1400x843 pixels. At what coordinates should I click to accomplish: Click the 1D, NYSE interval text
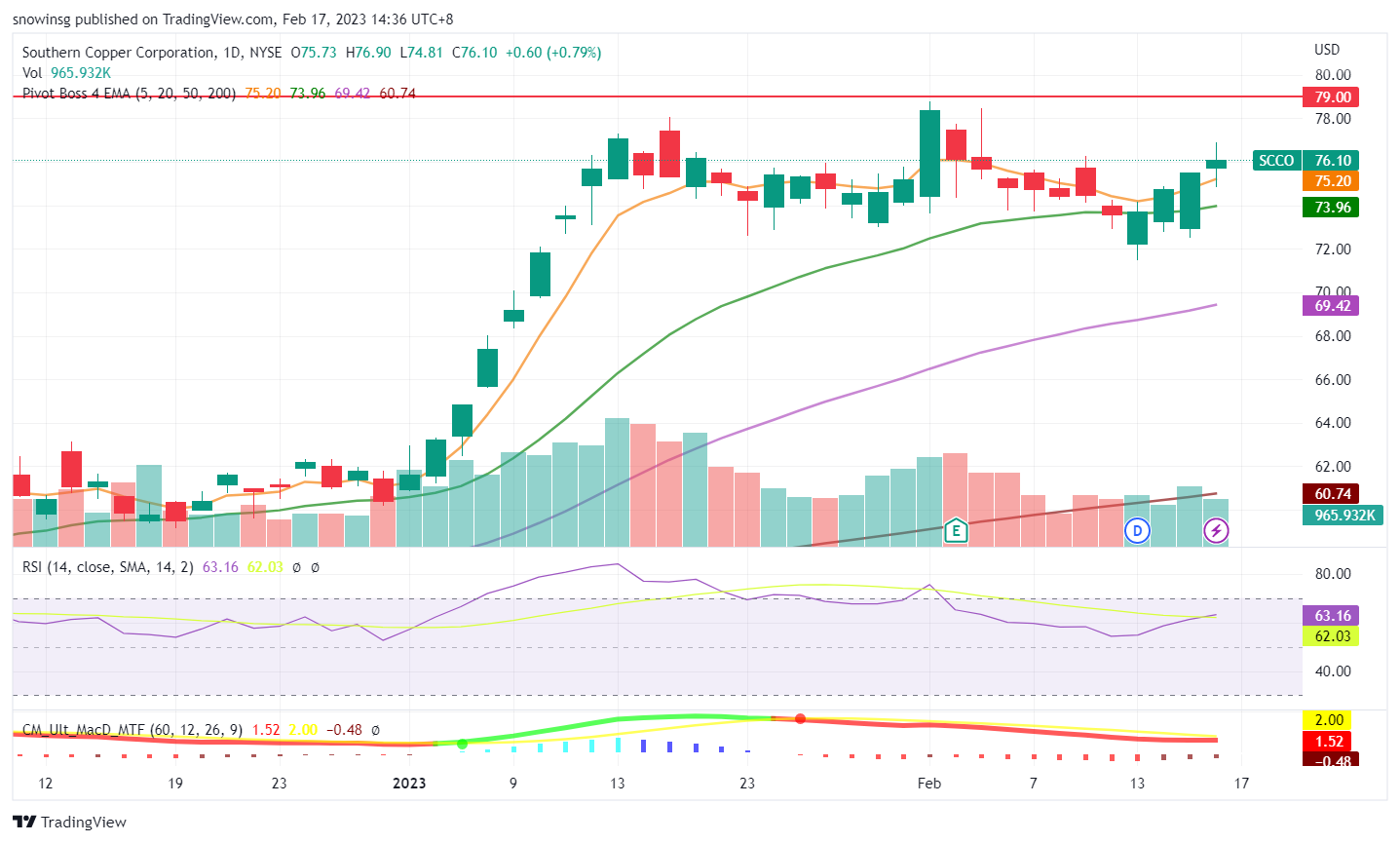pos(252,53)
